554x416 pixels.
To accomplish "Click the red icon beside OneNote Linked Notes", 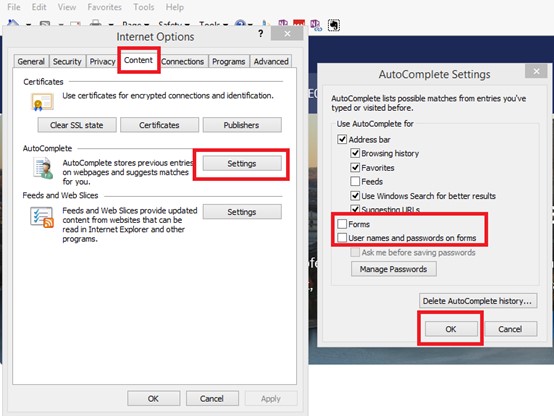I will tap(299, 23).
